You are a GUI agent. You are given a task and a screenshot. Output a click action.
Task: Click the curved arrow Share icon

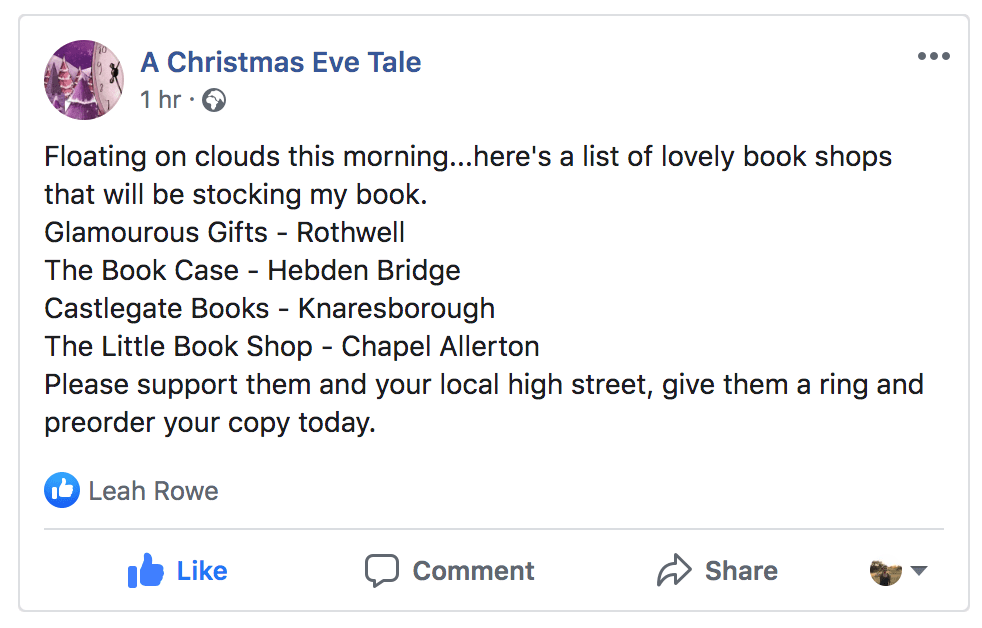675,571
